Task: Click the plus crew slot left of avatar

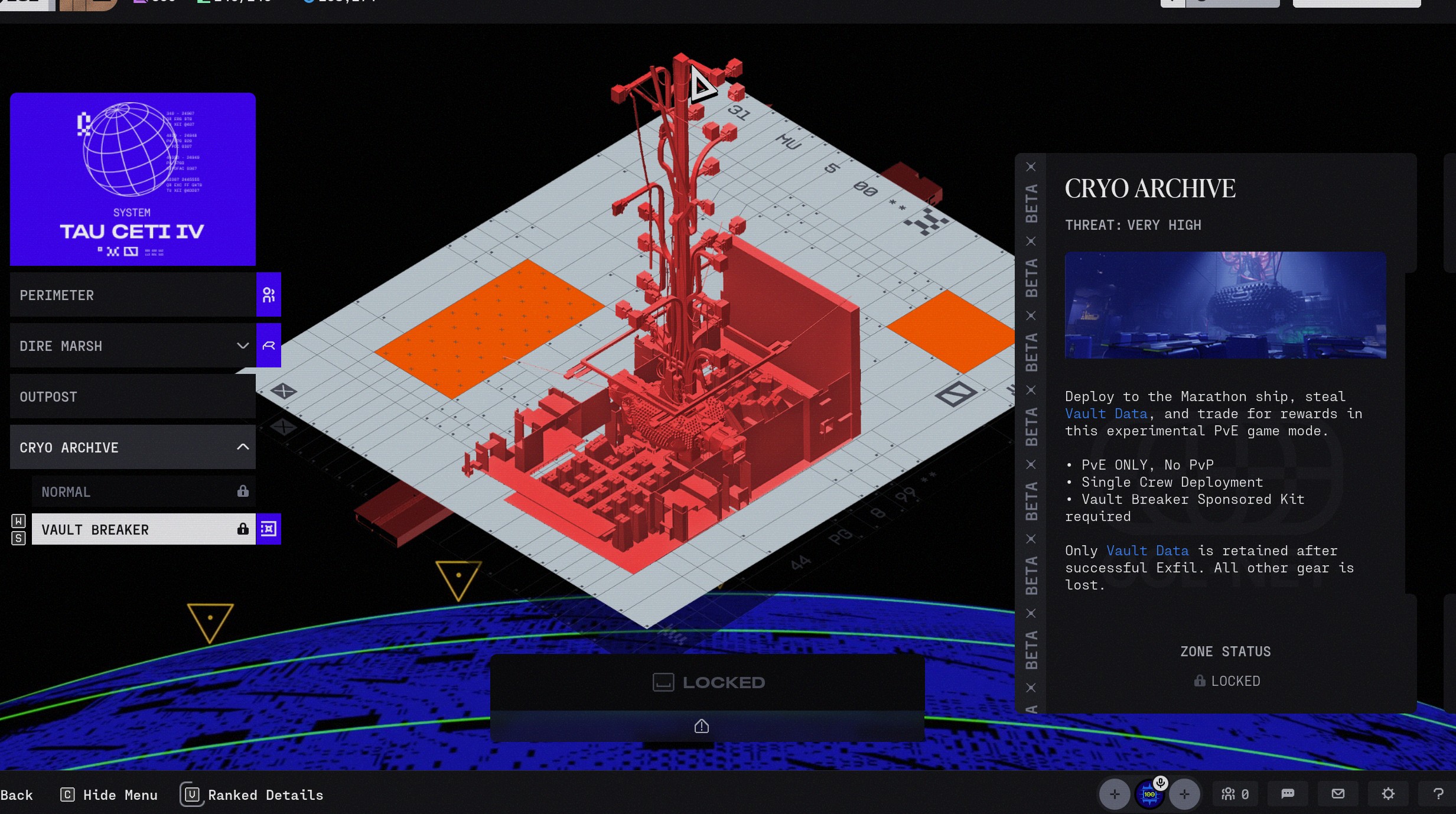Action: click(x=1115, y=795)
